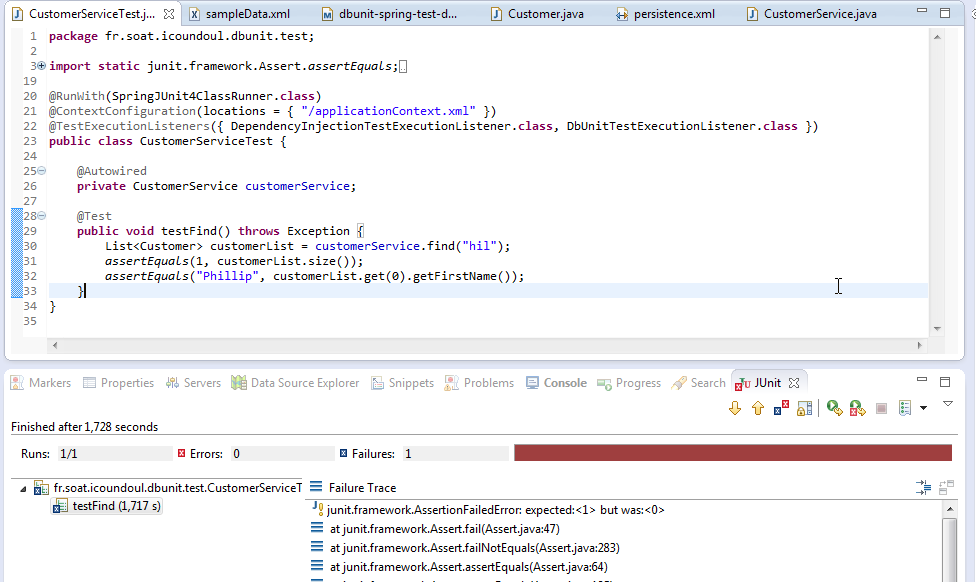Click Rerun Test button
976x582 pixels.
[x=834, y=408]
